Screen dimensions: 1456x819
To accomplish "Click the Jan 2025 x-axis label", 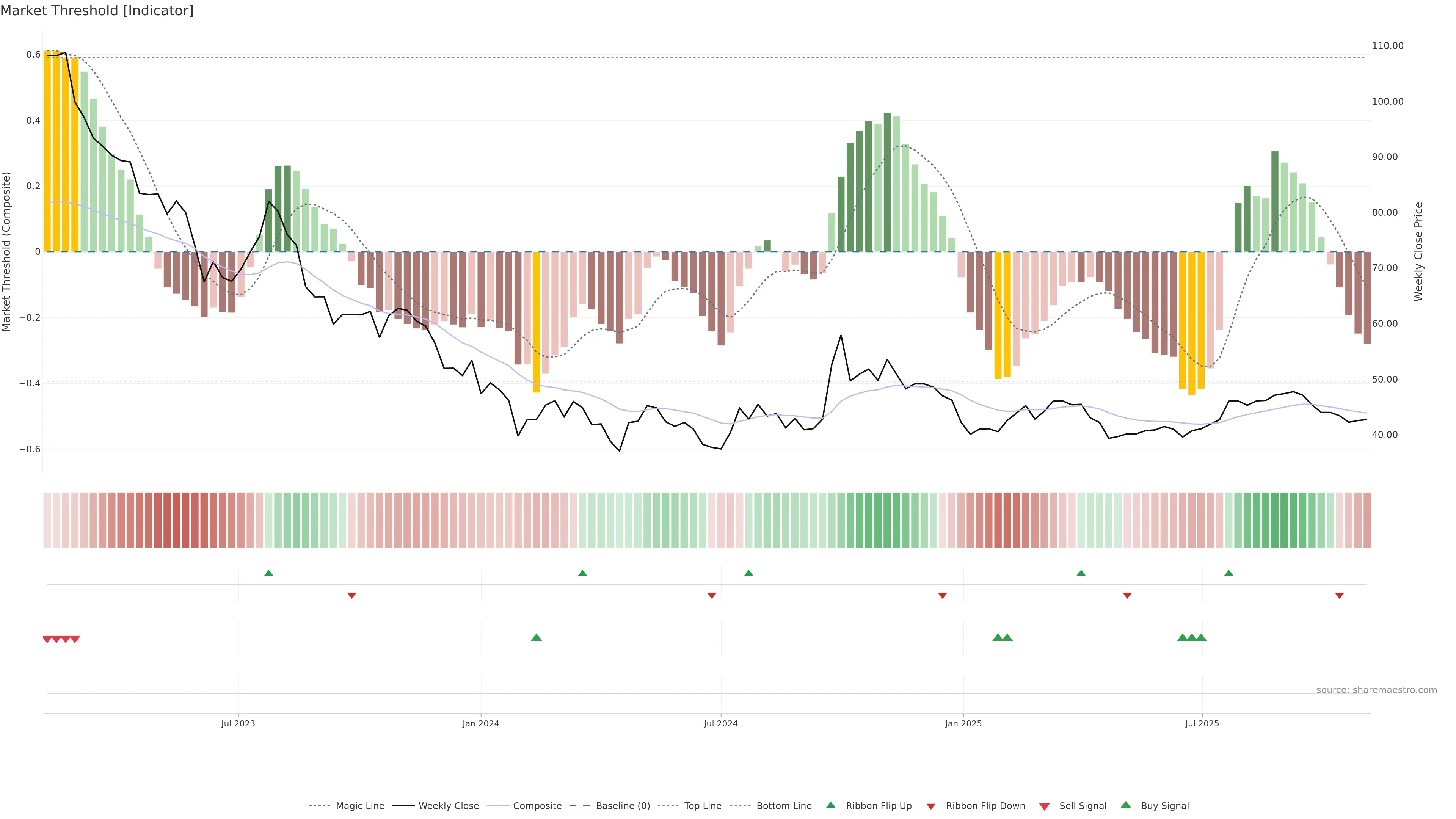I will [x=963, y=723].
